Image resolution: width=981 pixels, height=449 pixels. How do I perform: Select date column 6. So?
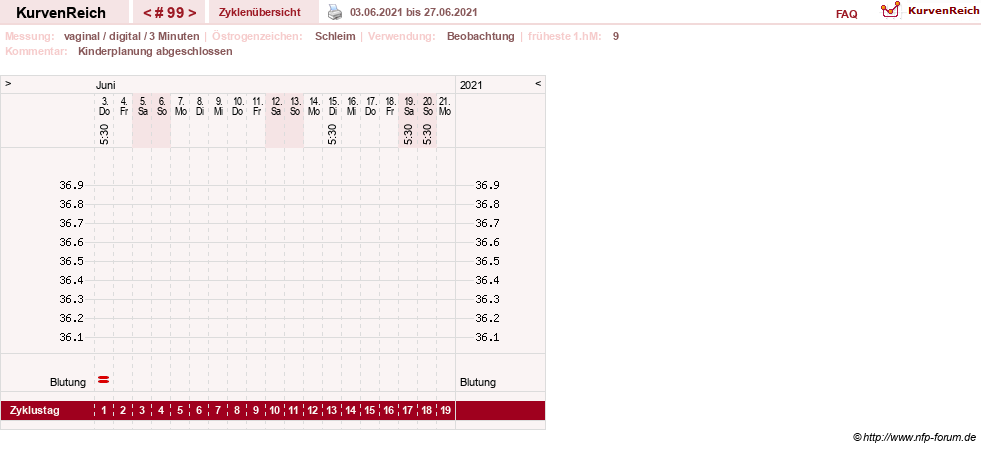pyautogui.click(x=161, y=106)
